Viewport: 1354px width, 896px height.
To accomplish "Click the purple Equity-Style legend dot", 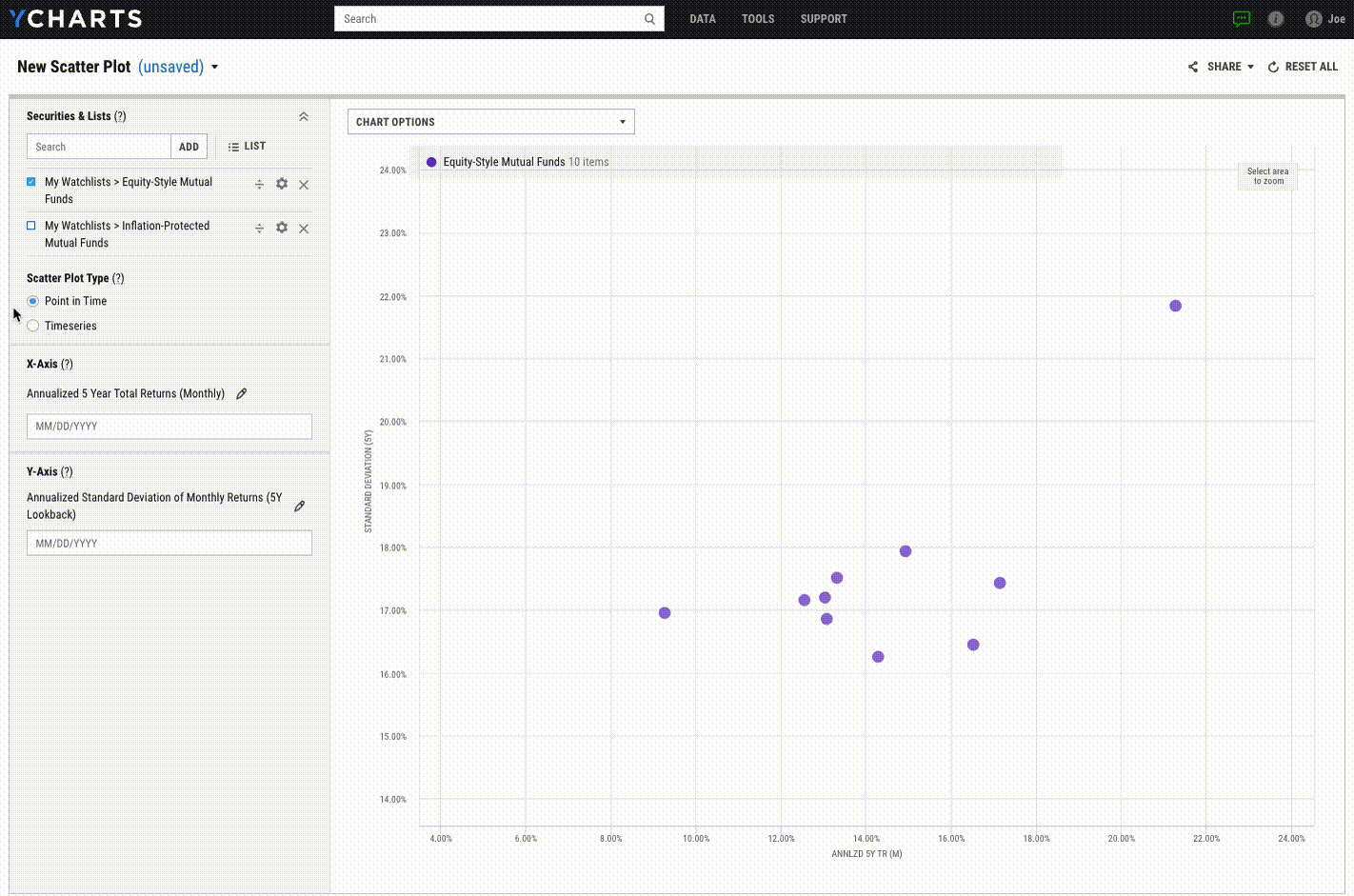I will (431, 162).
